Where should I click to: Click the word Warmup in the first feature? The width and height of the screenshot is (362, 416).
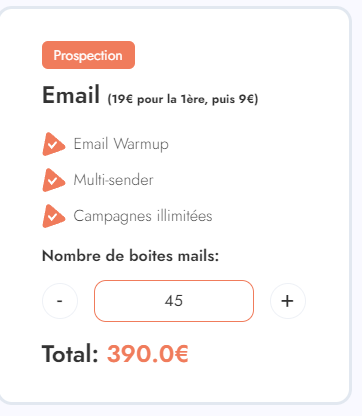tap(141, 144)
